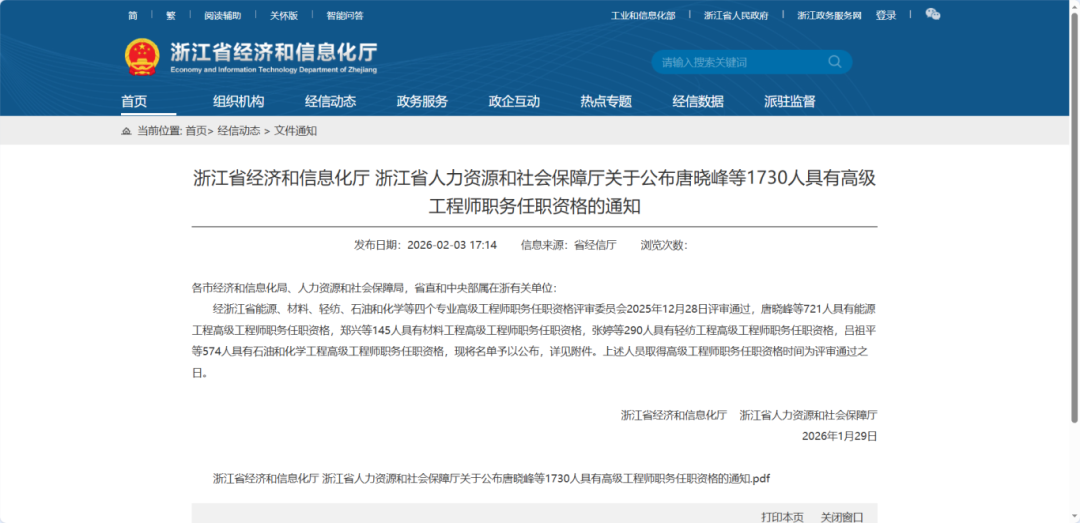Switch to Traditional Chinese (繁)
This screenshot has height=523, width=1080.
tap(170, 16)
